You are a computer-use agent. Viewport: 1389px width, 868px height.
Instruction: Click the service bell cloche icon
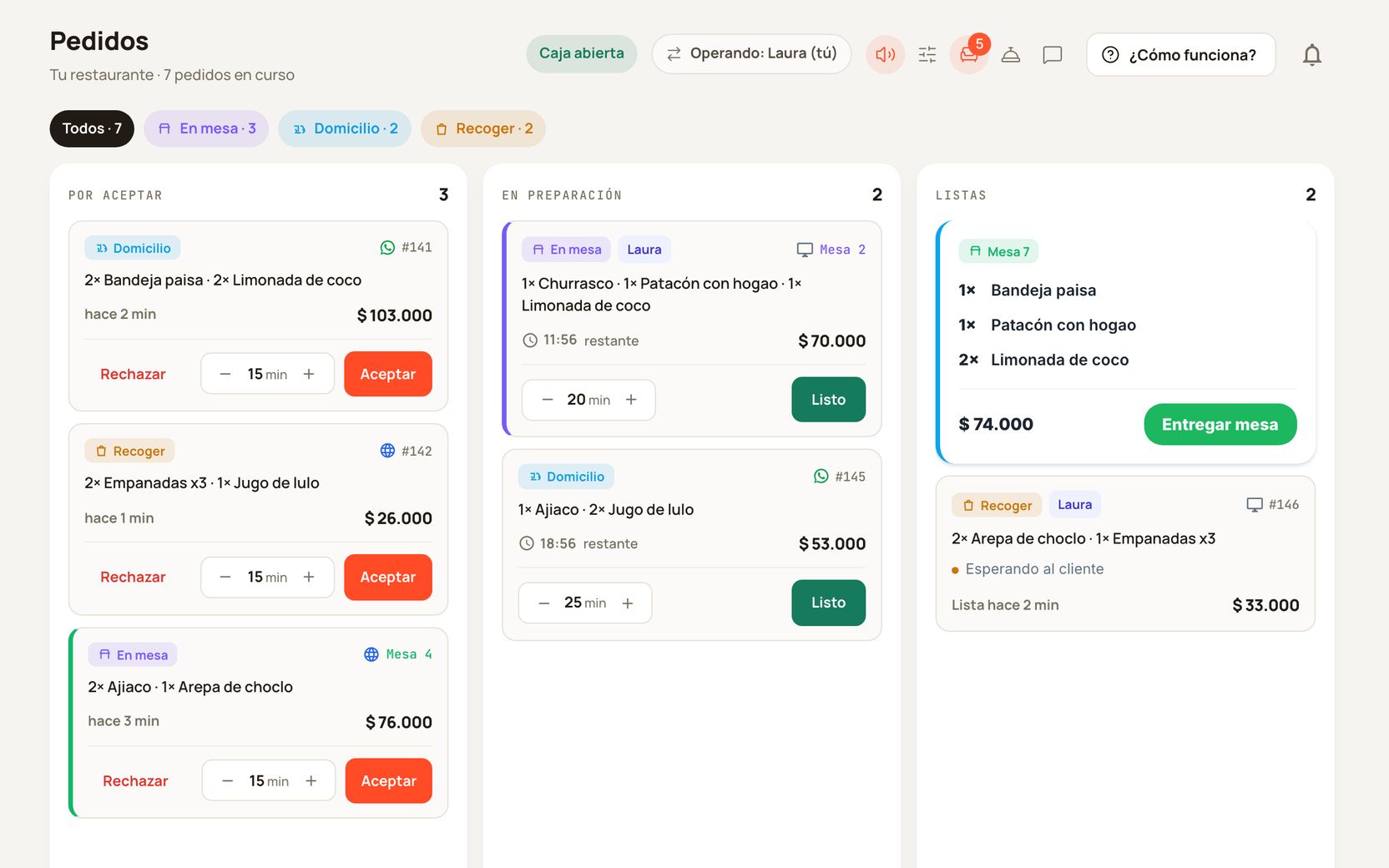(x=1011, y=55)
